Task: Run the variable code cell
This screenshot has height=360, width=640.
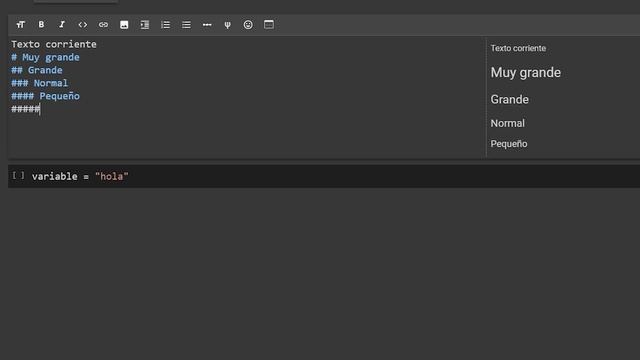Action: pos(18,176)
